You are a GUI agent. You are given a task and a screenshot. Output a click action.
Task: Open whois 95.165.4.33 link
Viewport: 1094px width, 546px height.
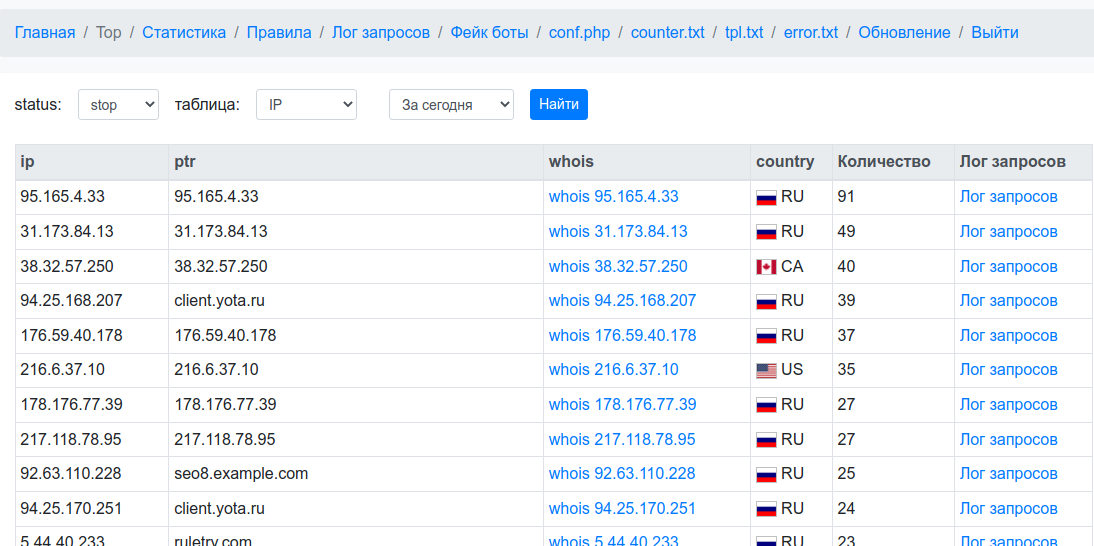(613, 197)
